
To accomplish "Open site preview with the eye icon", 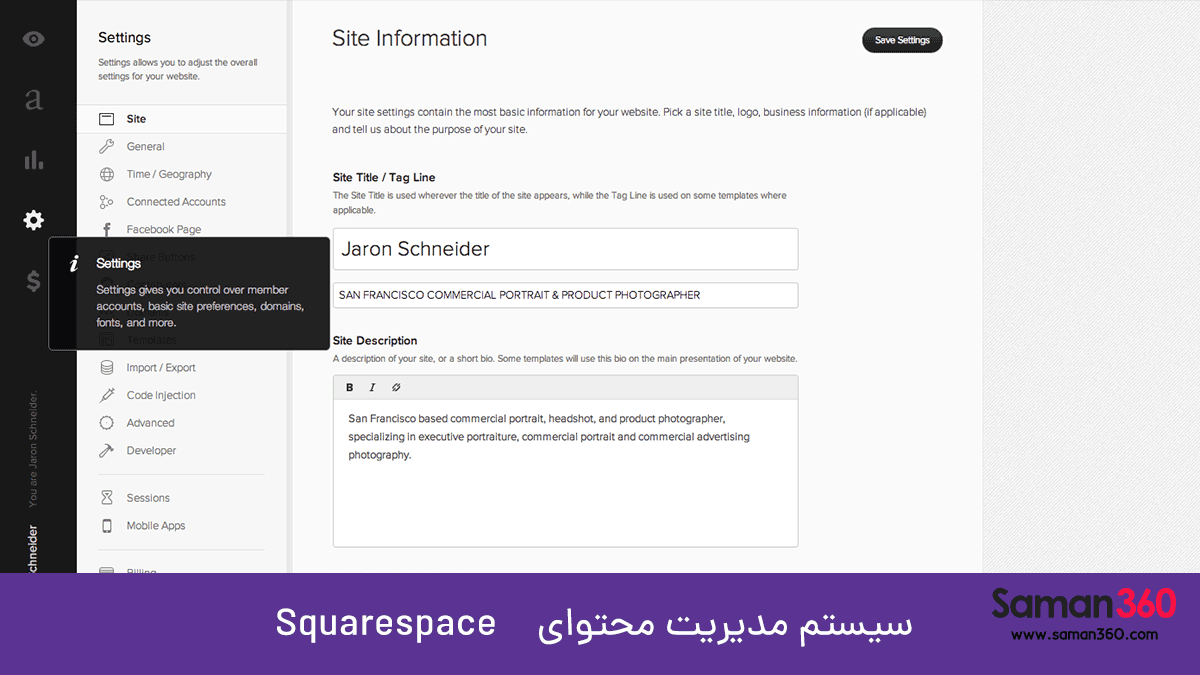I will [x=34, y=39].
